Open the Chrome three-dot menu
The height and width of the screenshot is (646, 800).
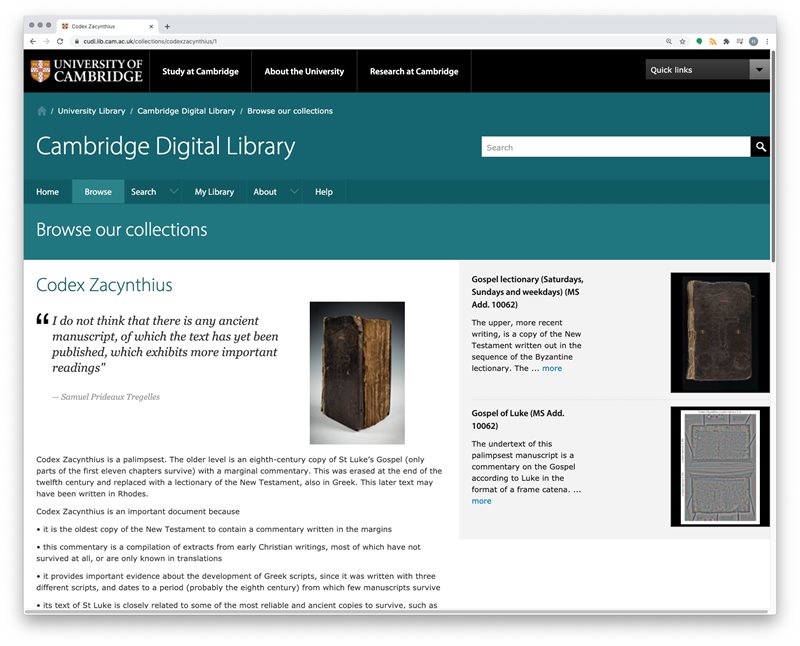click(767, 41)
